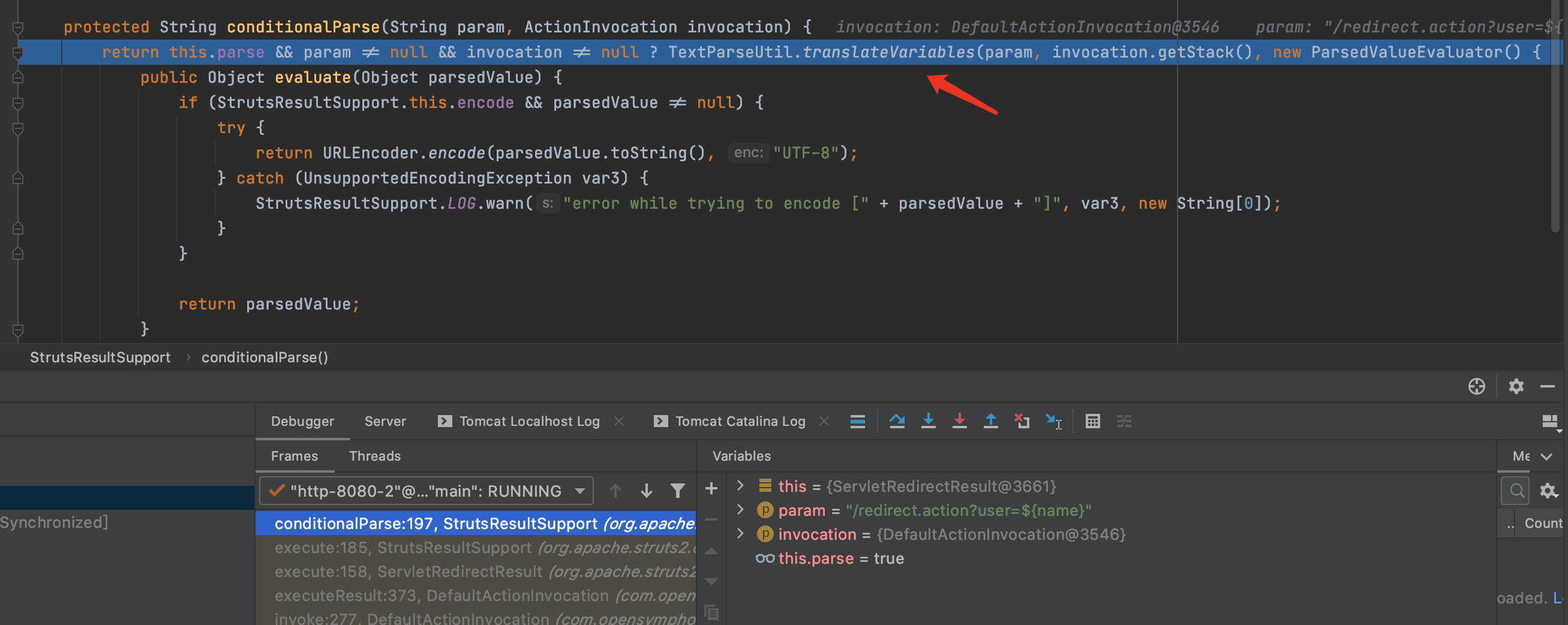Click the Step Over debugger icon

click(x=897, y=421)
